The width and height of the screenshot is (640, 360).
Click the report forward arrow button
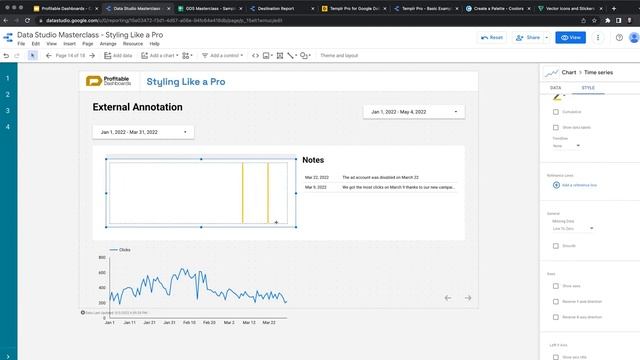pyautogui.click(x=468, y=298)
